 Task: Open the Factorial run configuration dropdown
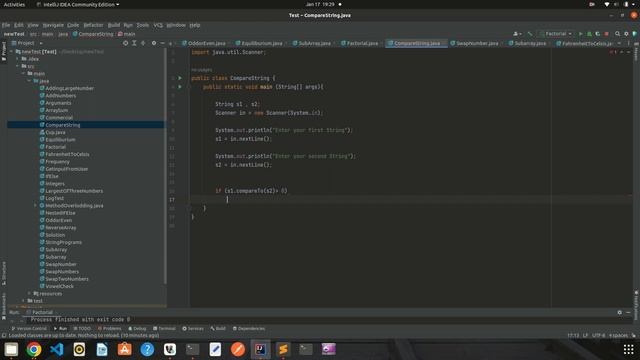(x=556, y=34)
